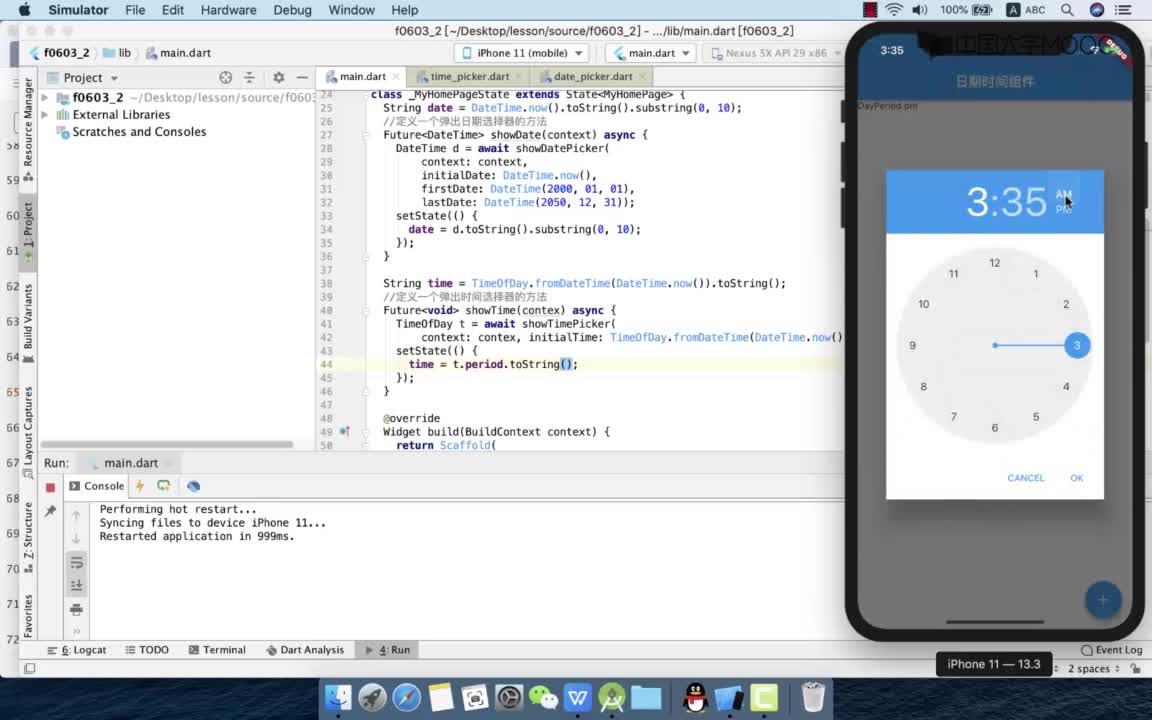Click the fold marker at line 27
The height and width of the screenshot is (720, 1152).
point(364,135)
